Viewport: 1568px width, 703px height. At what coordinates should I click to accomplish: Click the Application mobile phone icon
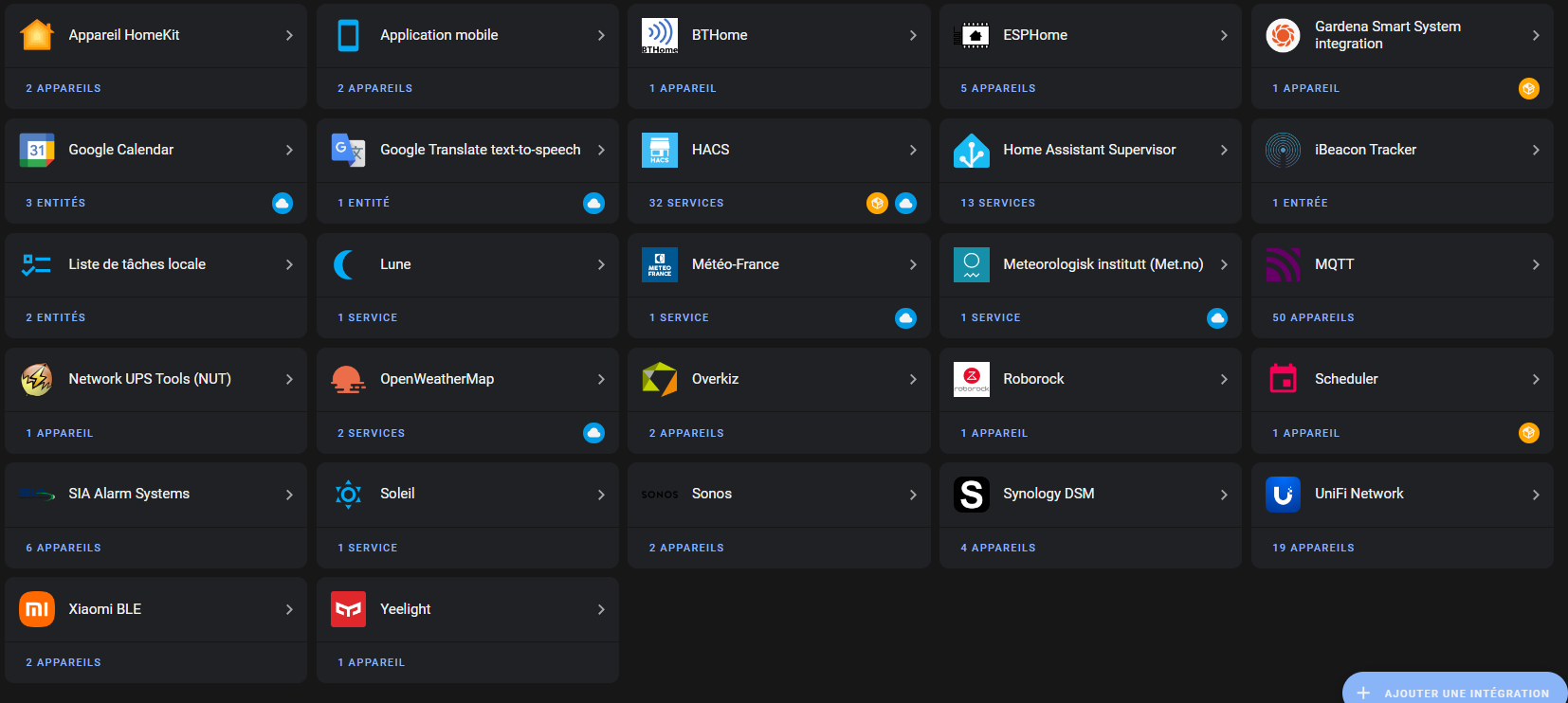(x=349, y=35)
